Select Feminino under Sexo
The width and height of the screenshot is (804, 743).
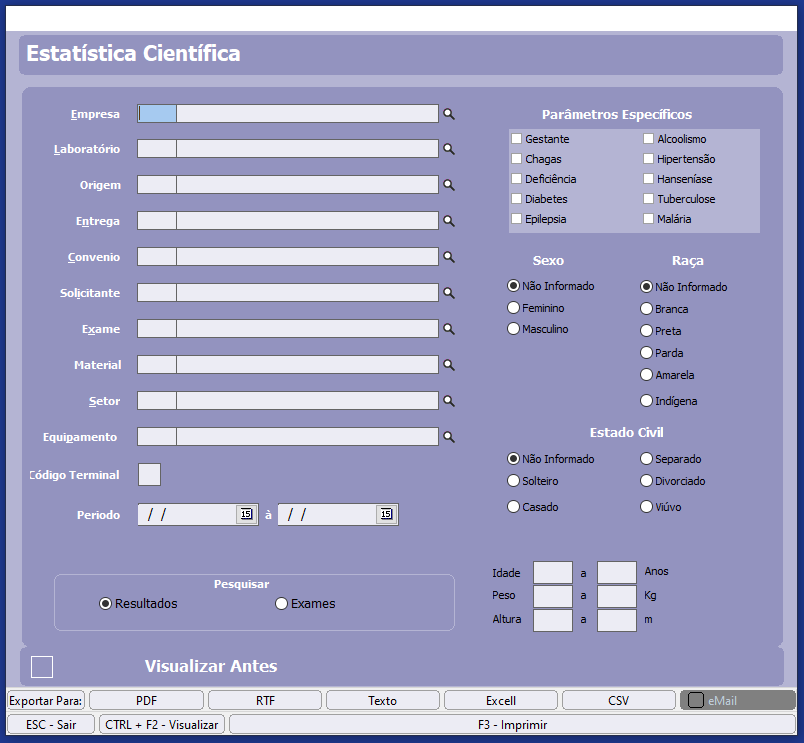click(x=514, y=308)
